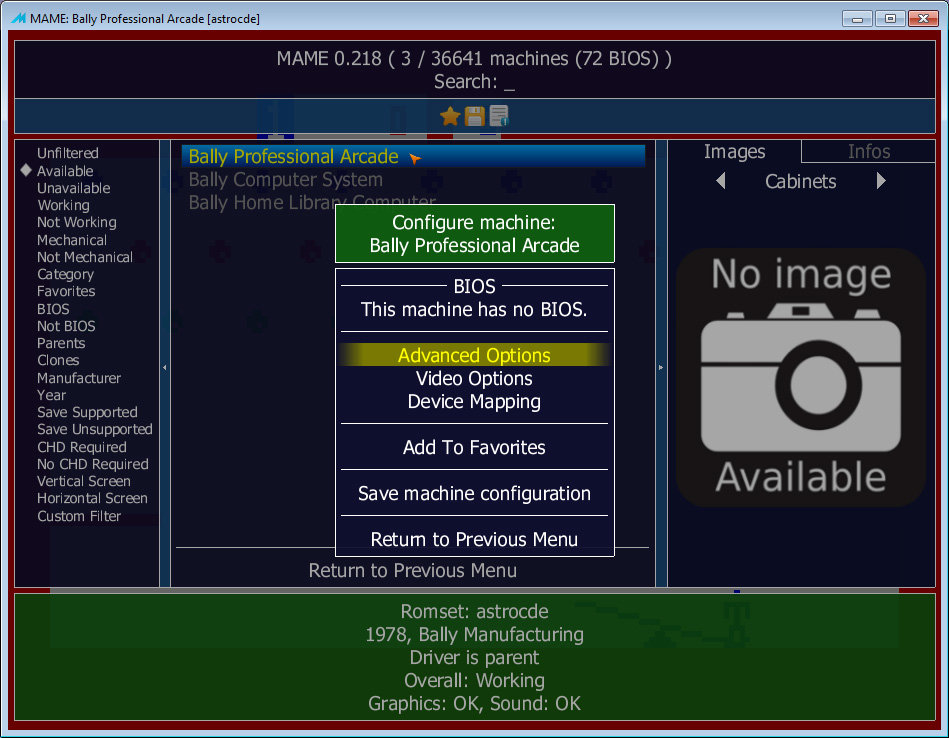Image resolution: width=949 pixels, height=738 pixels.
Task: Click Return to Previous Menu in the dialog
Action: (x=474, y=539)
